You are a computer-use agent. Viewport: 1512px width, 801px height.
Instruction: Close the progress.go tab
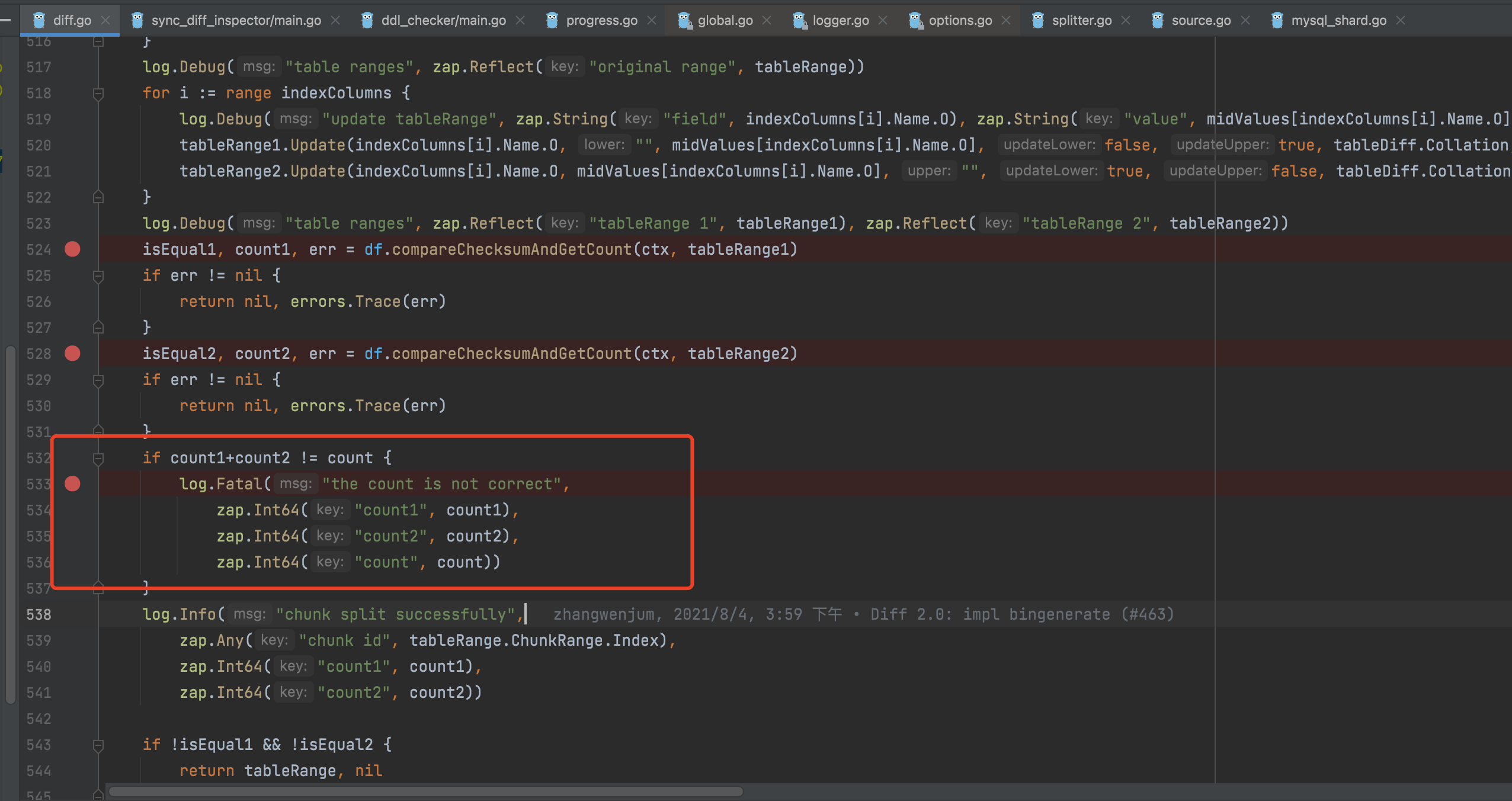[652, 21]
